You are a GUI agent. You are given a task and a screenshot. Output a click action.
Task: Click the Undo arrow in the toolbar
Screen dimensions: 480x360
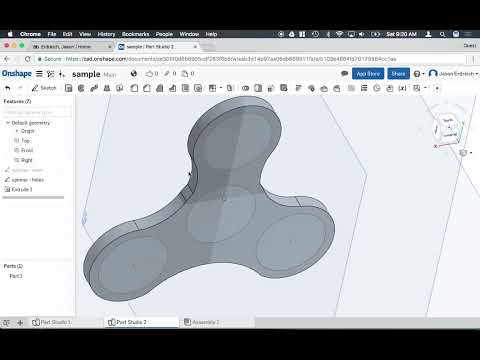click(x=8, y=88)
